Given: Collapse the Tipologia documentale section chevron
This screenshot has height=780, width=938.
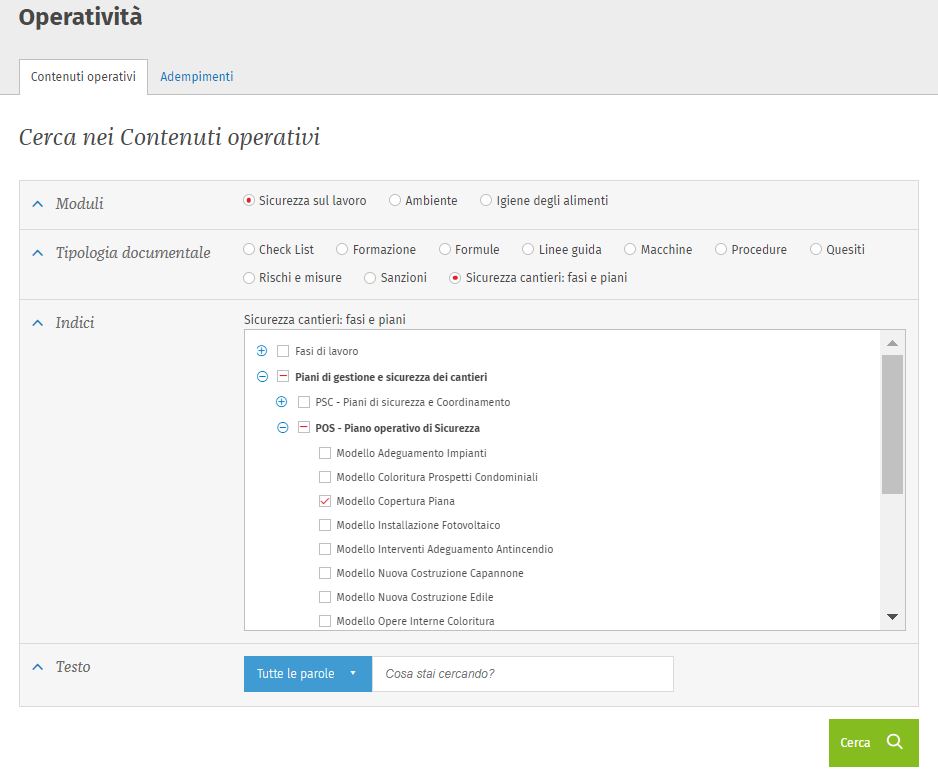Looking at the screenshot, I should (38, 253).
